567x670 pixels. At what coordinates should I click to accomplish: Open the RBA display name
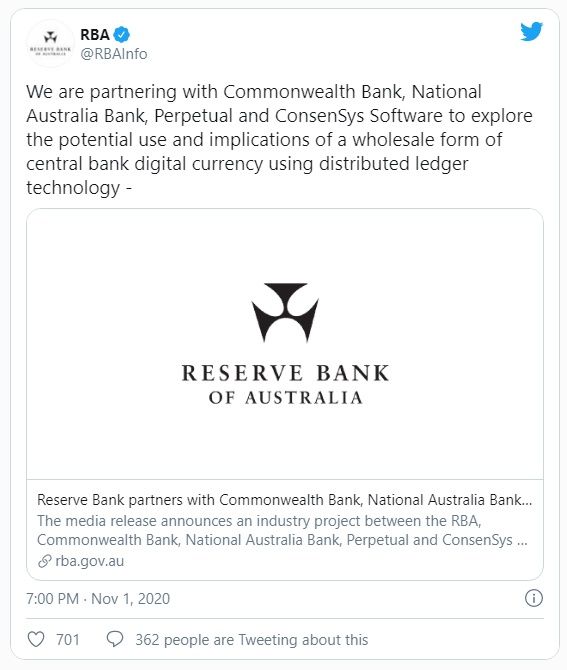[x=95, y=35]
